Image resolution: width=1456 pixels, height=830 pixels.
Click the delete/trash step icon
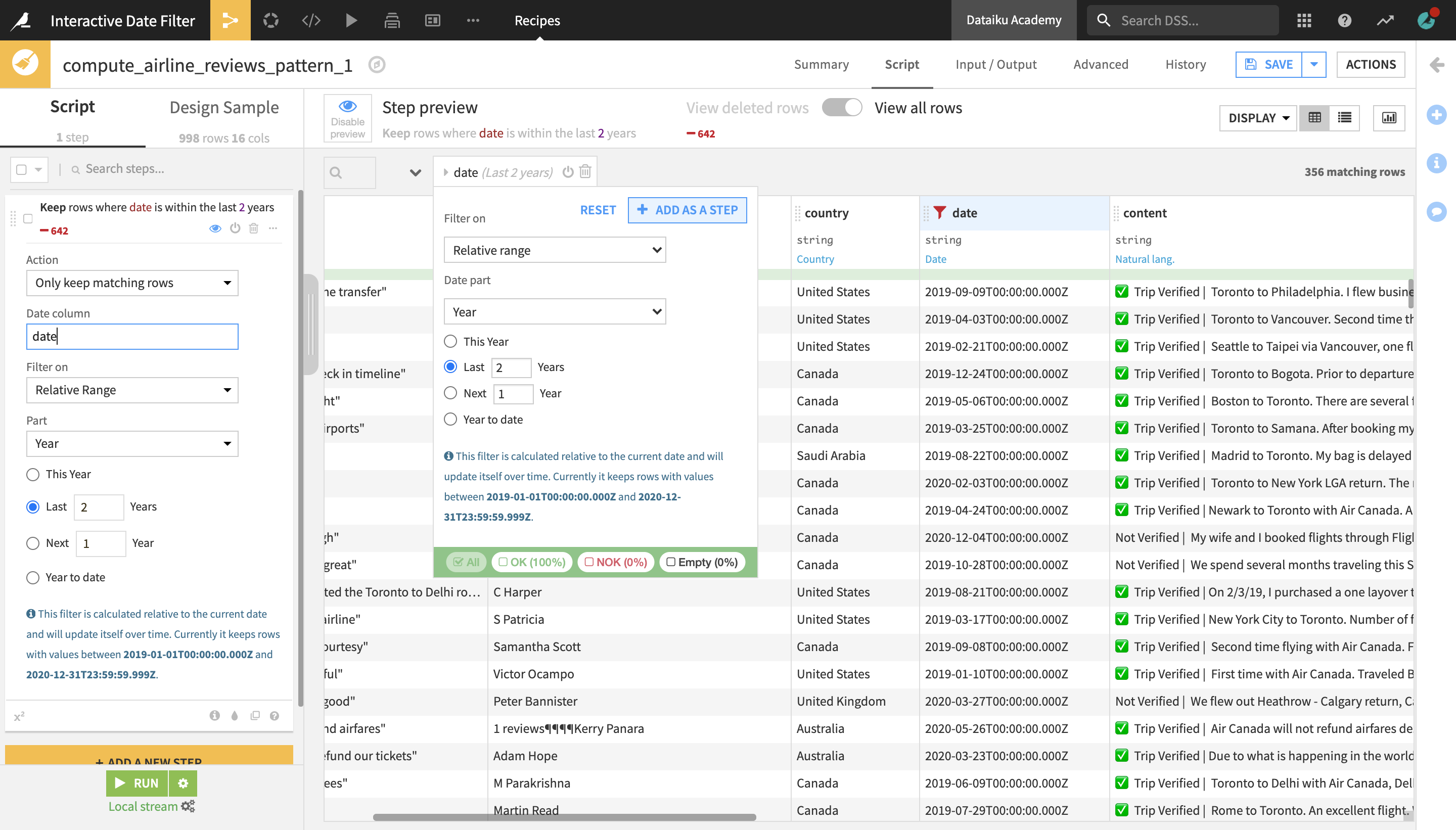pos(253,229)
